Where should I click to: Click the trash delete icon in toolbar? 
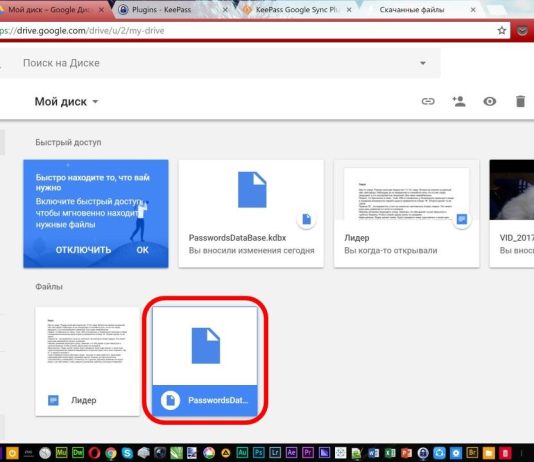tap(520, 101)
